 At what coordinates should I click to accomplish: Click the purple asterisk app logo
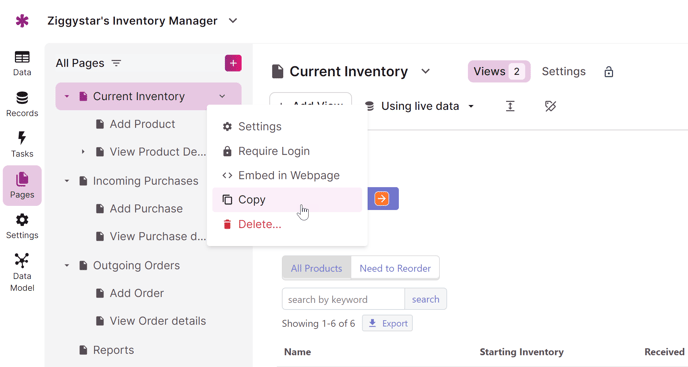pos(22,21)
